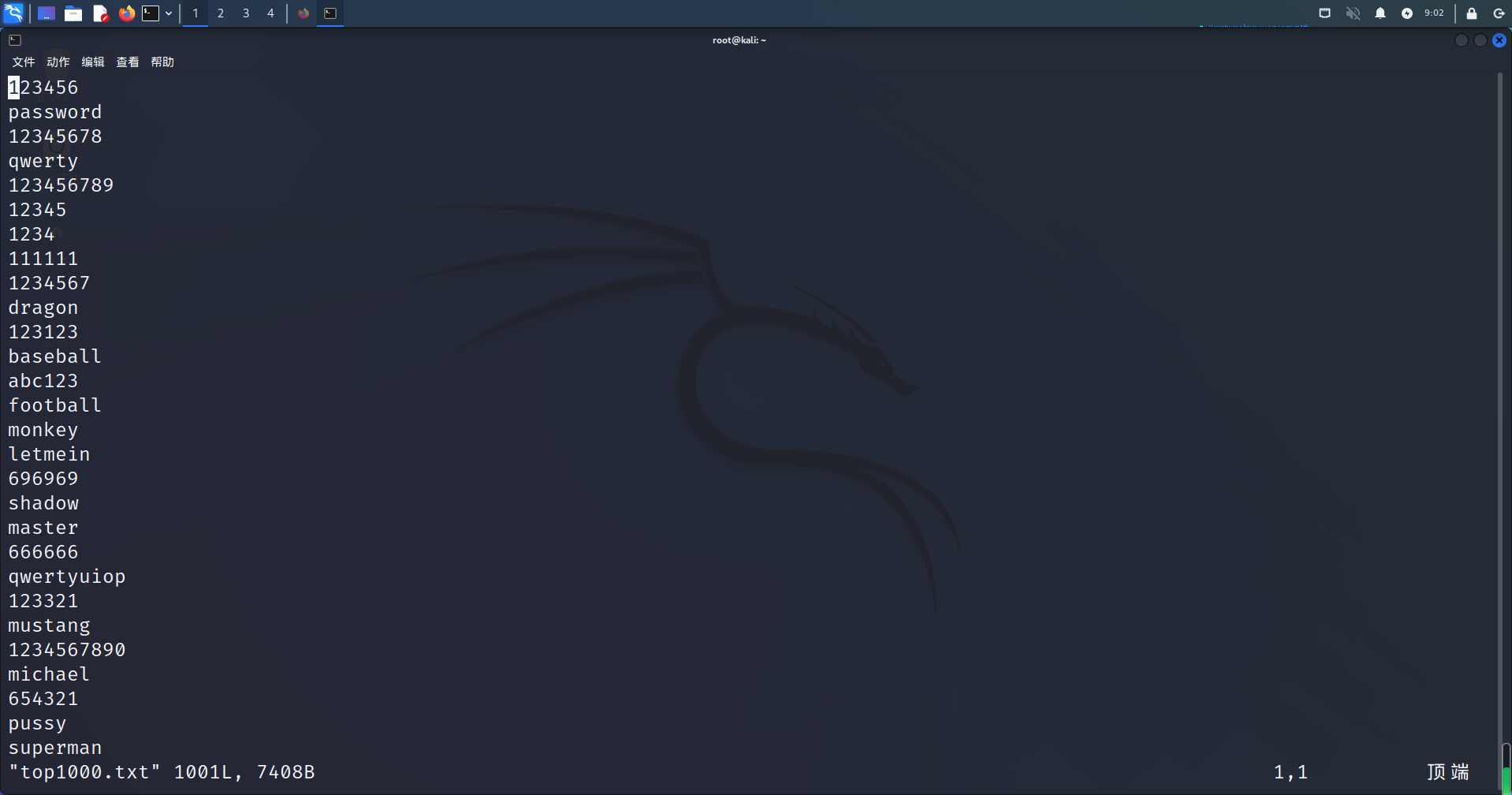Open the 查看 menu

pos(127,62)
